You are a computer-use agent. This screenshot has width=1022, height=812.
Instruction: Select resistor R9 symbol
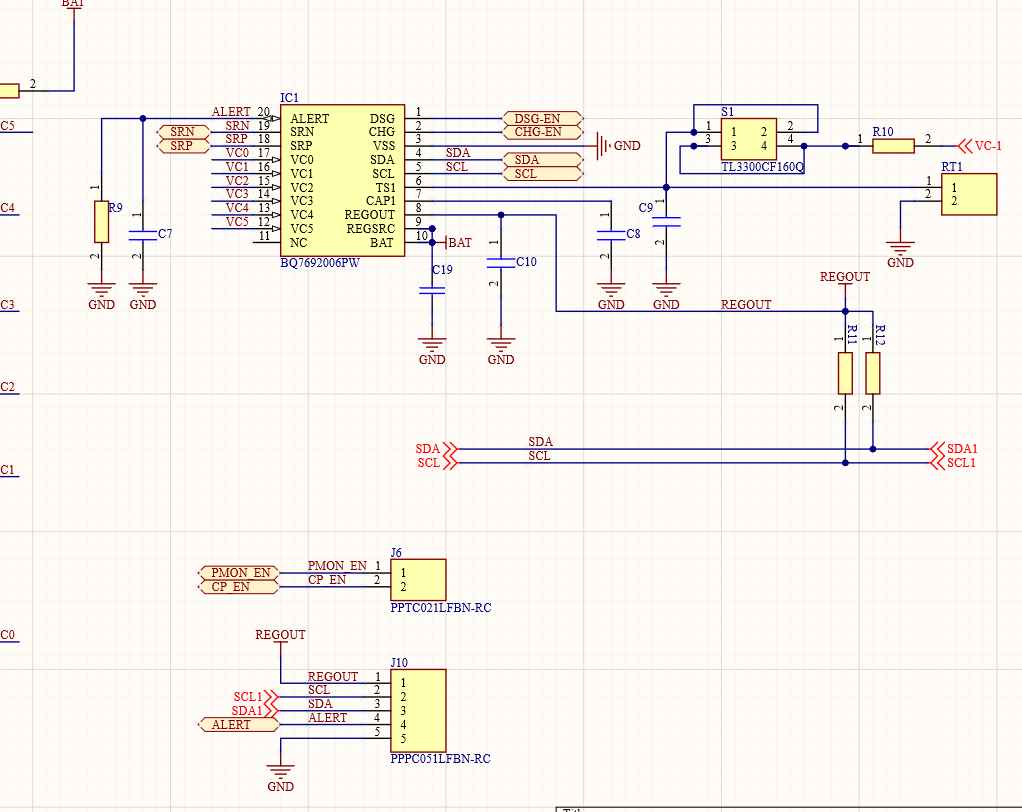coord(102,222)
